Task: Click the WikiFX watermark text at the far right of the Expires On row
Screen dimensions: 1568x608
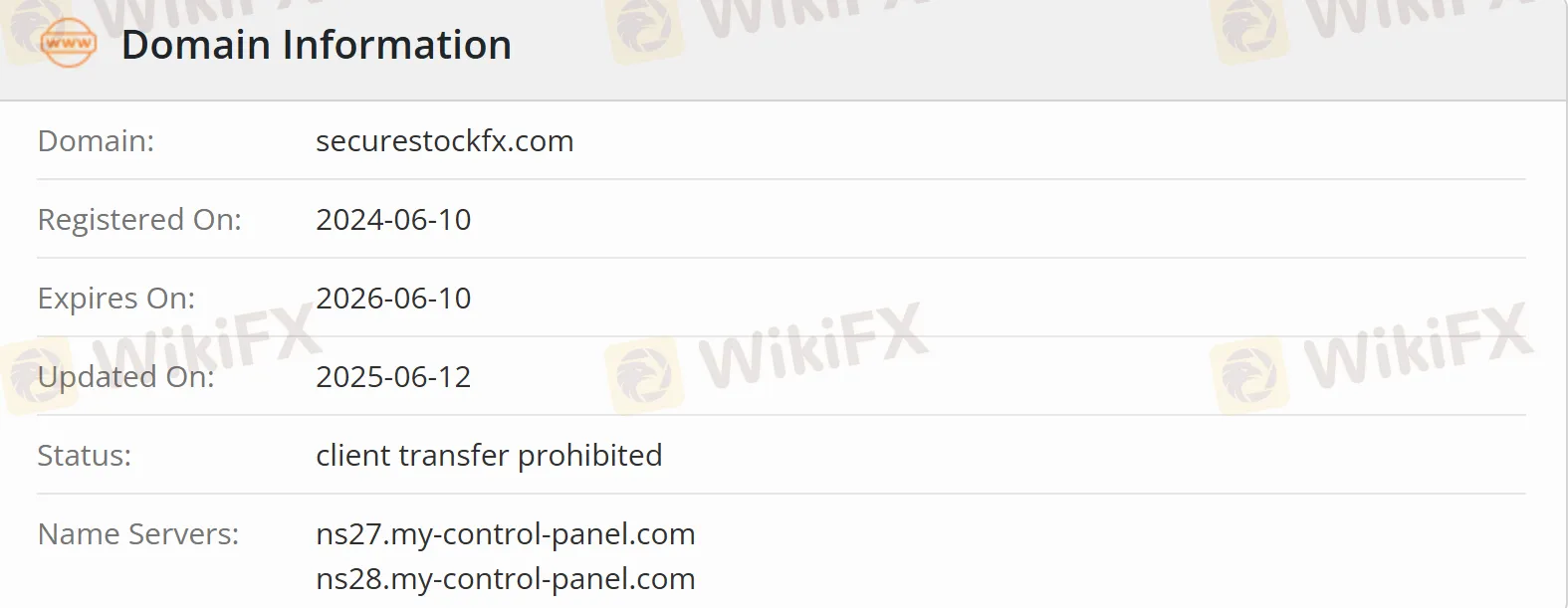Action: [1416, 345]
